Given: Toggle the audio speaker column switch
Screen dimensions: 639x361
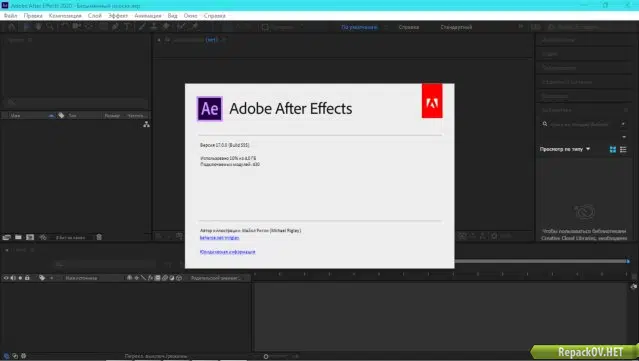Looking at the screenshot, I should tap(13, 278).
